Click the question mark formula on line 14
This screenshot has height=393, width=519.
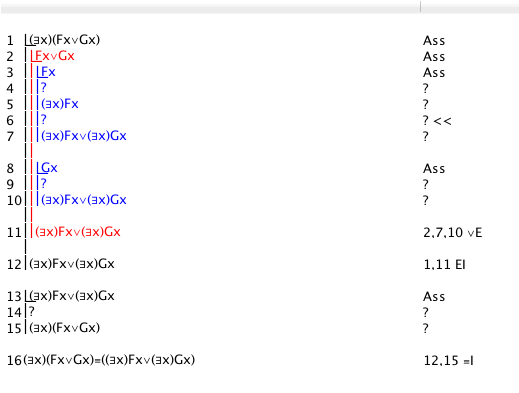[32, 312]
